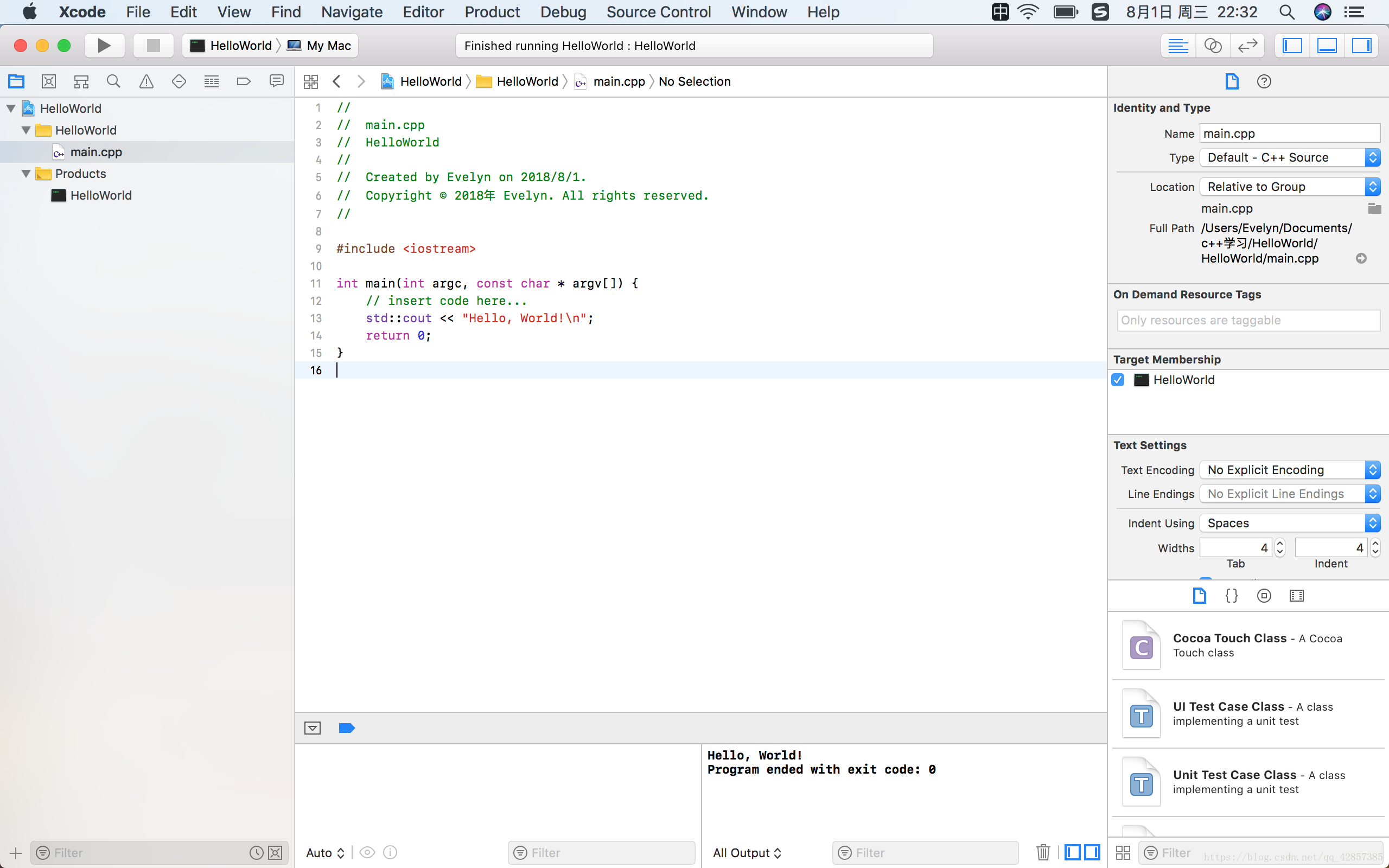Viewport: 1389px width, 868px height.
Task: Open the Test navigator
Action: [179, 81]
